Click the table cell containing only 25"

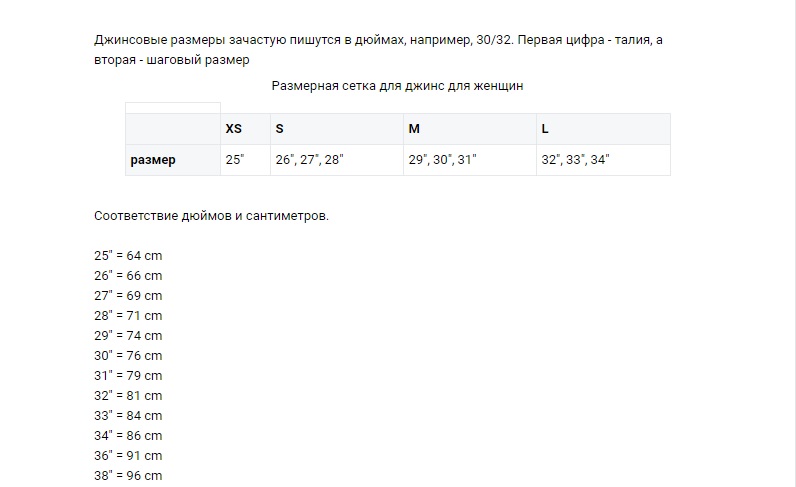pos(245,160)
